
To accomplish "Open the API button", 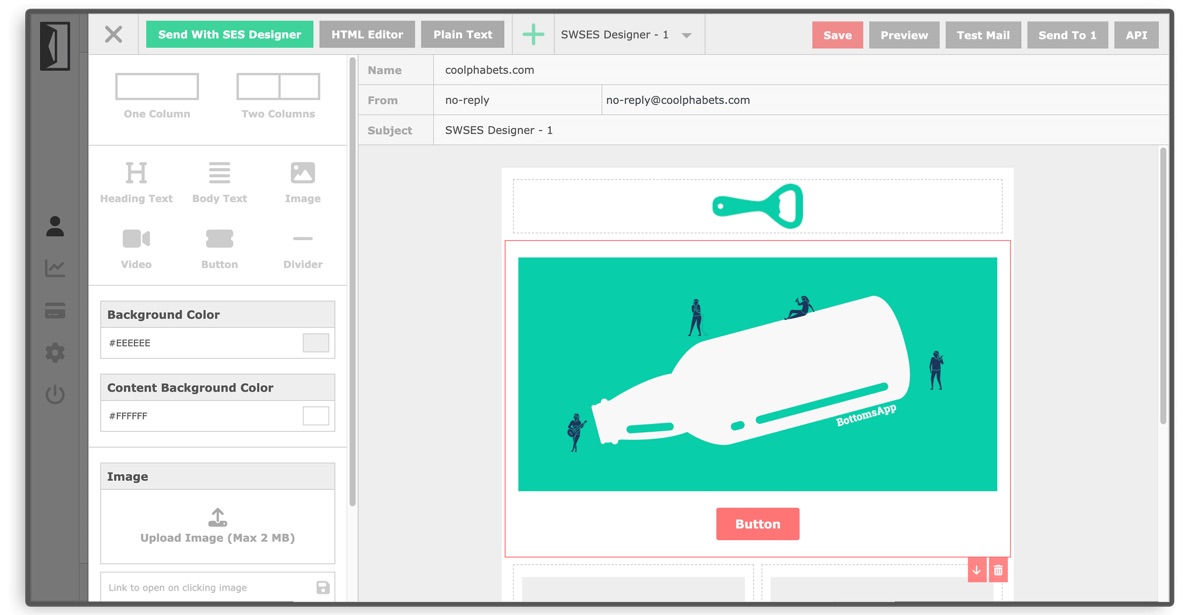I will coord(1136,35).
